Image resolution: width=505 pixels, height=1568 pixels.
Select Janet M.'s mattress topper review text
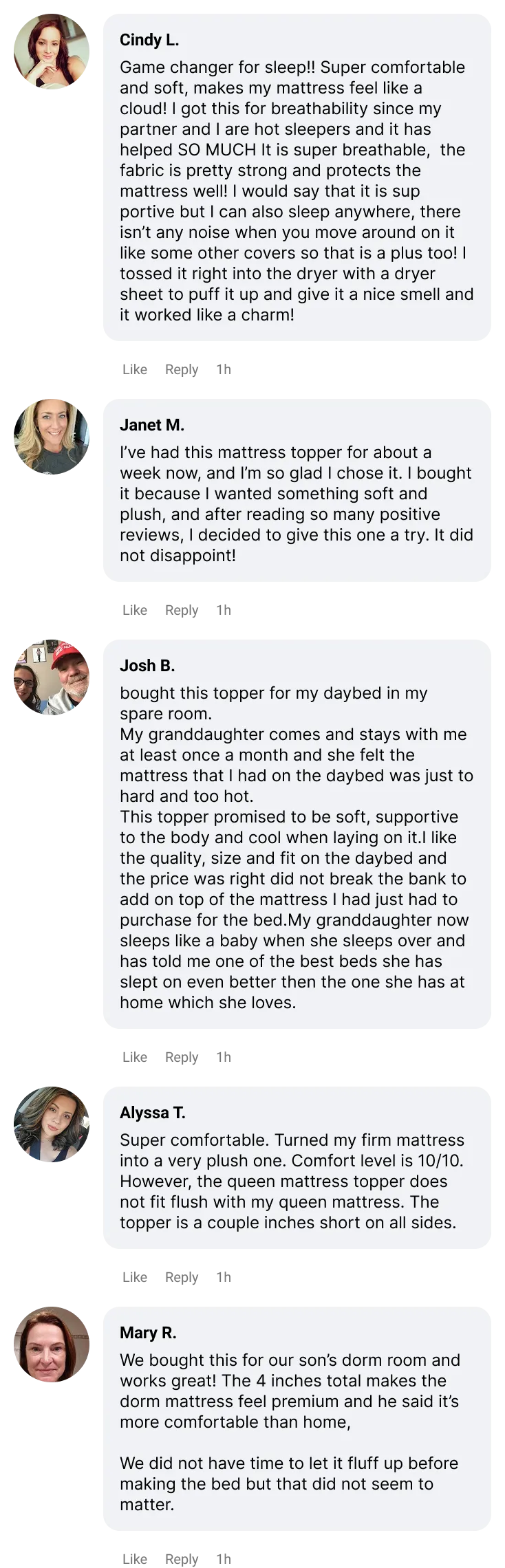point(296,503)
